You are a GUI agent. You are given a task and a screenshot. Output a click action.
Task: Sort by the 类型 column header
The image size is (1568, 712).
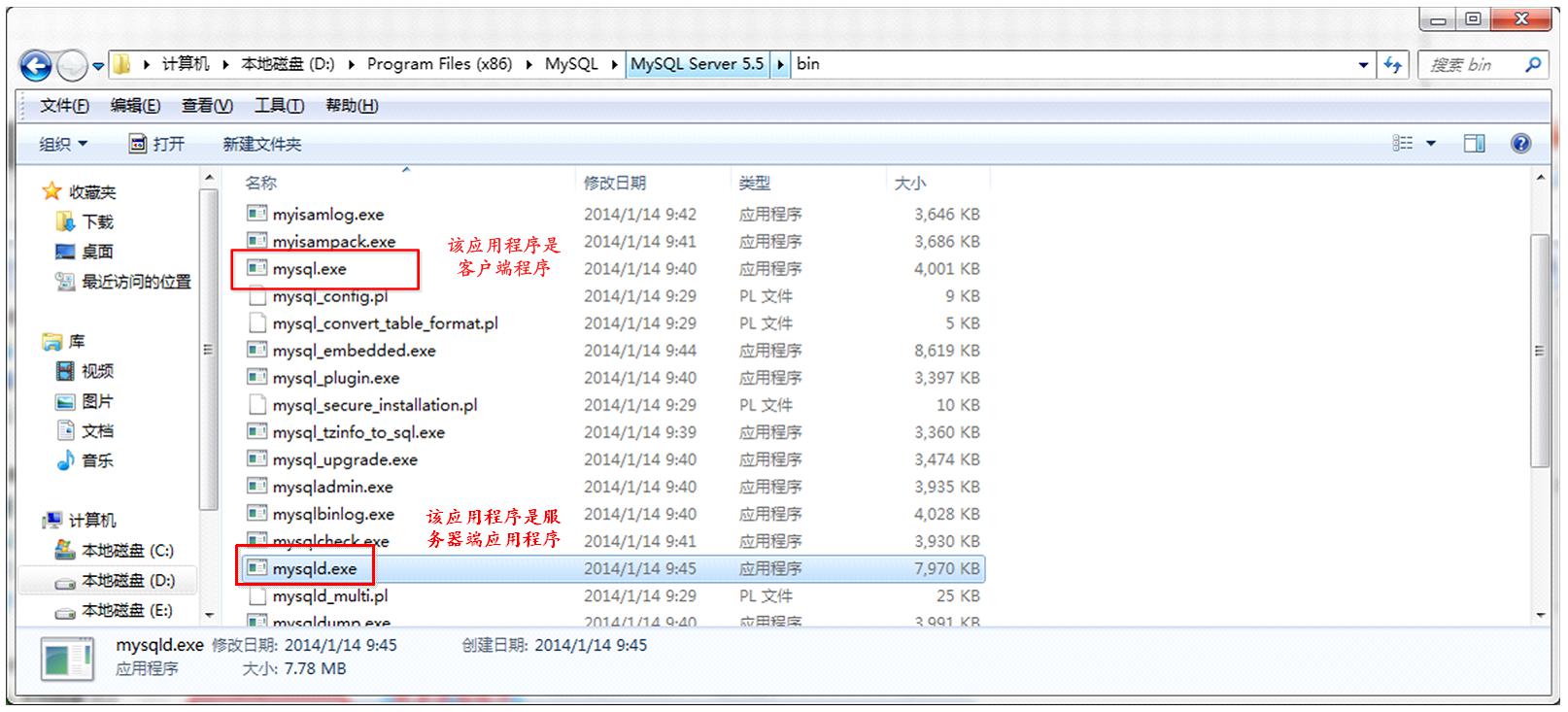tap(754, 183)
